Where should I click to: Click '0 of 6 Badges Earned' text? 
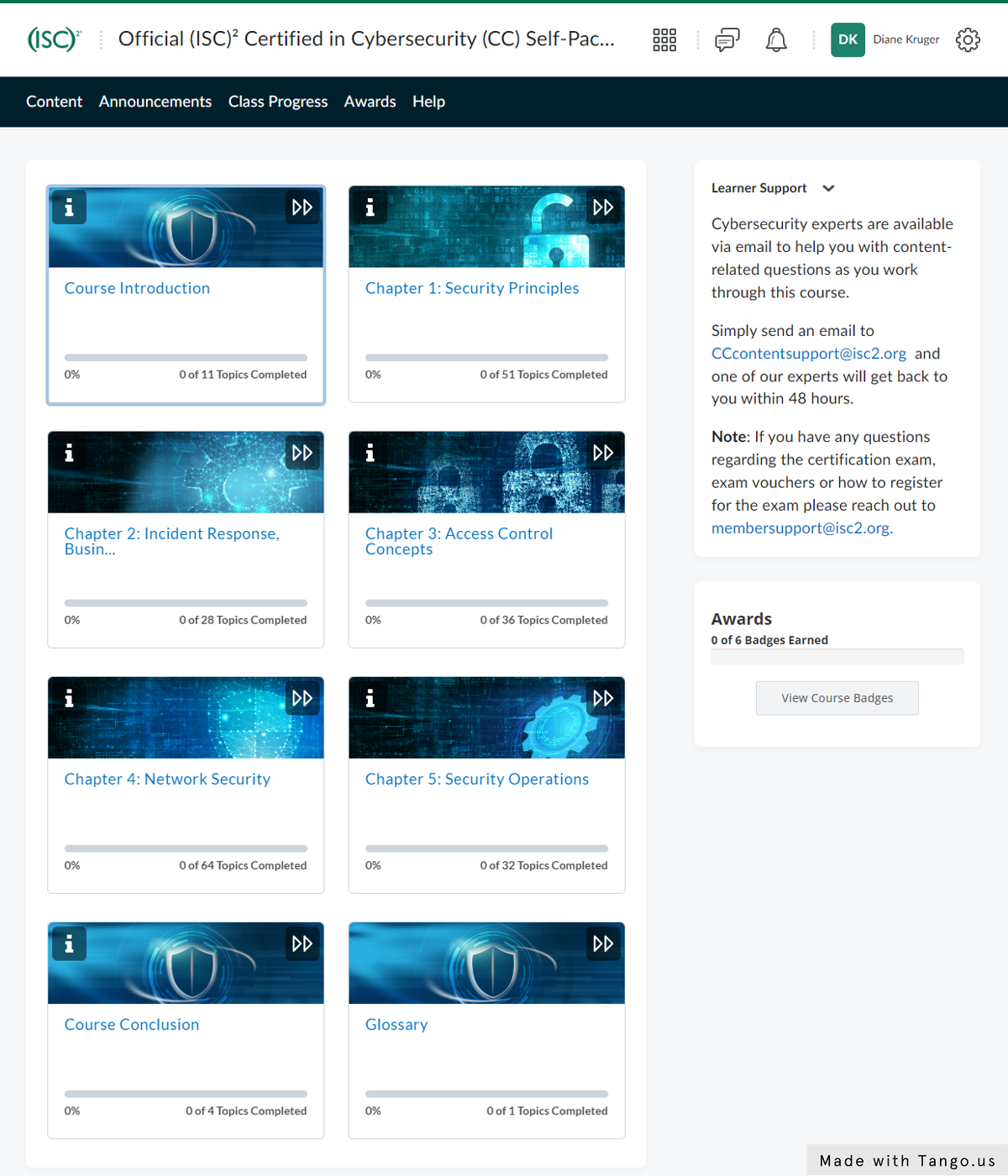[769, 640]
